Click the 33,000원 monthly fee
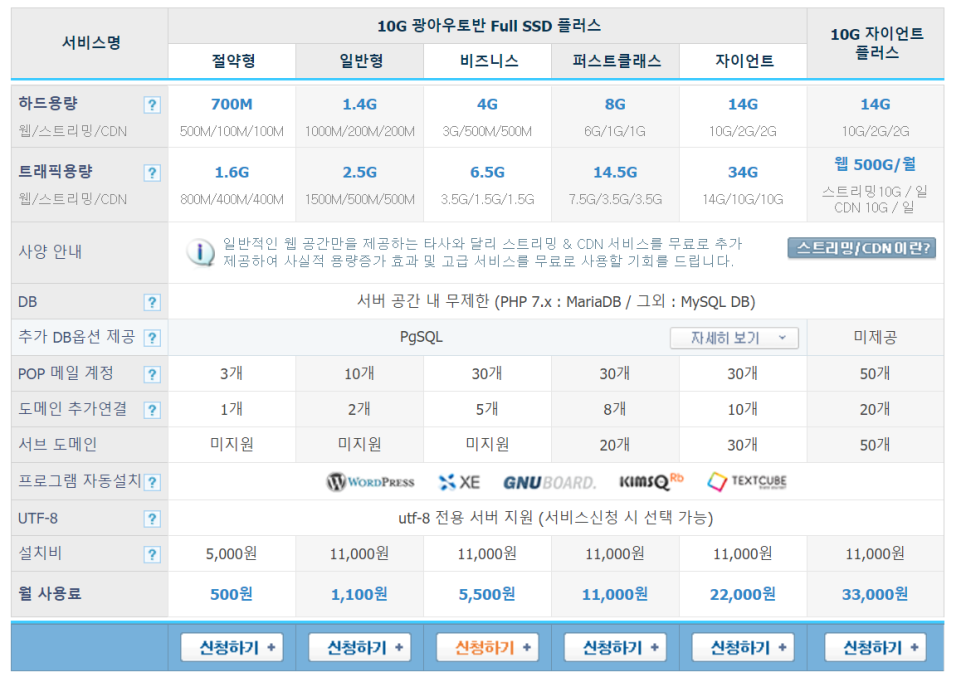966x687 pixels. [875, 595]
